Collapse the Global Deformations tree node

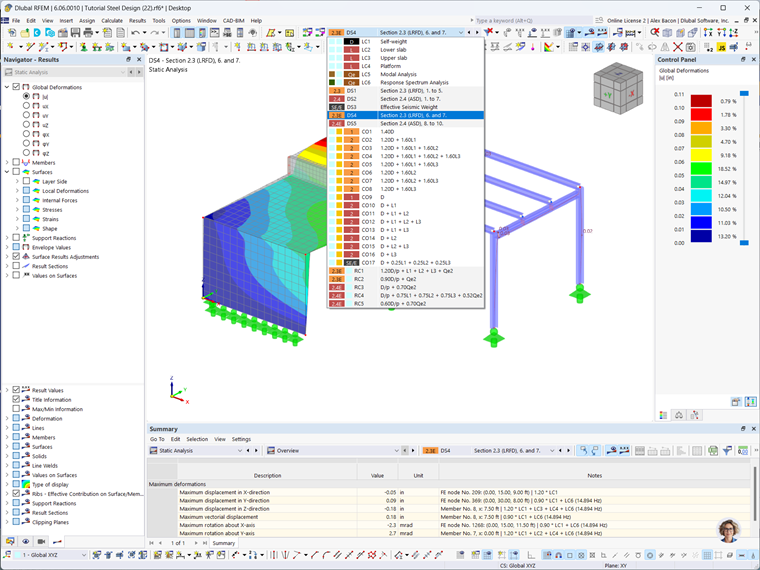[x=7, y=87]
